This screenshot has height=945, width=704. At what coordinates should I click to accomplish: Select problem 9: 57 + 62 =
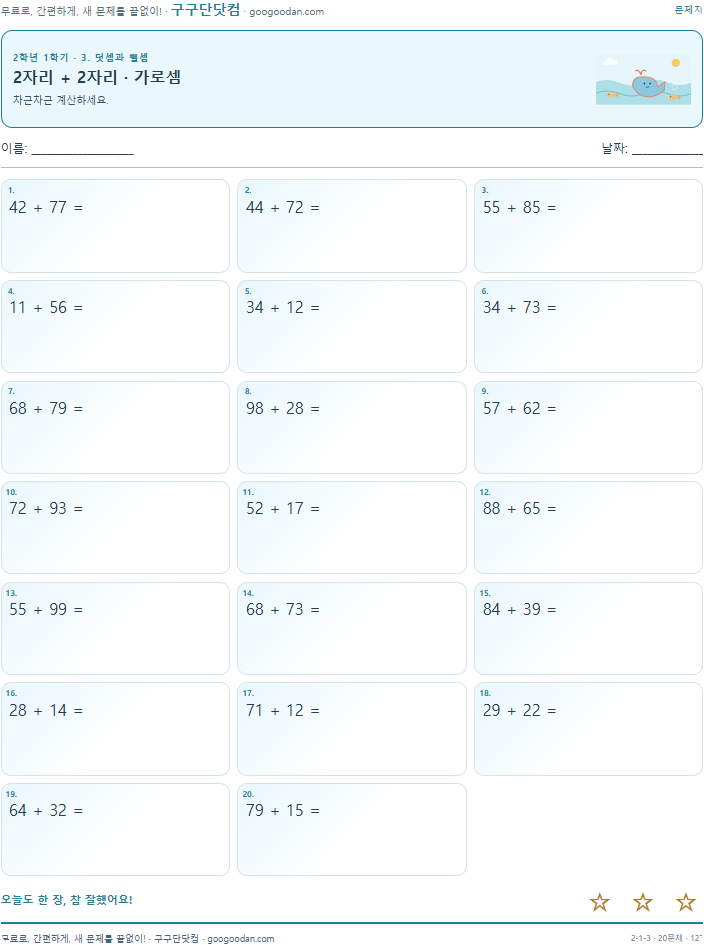click(588, 427)
